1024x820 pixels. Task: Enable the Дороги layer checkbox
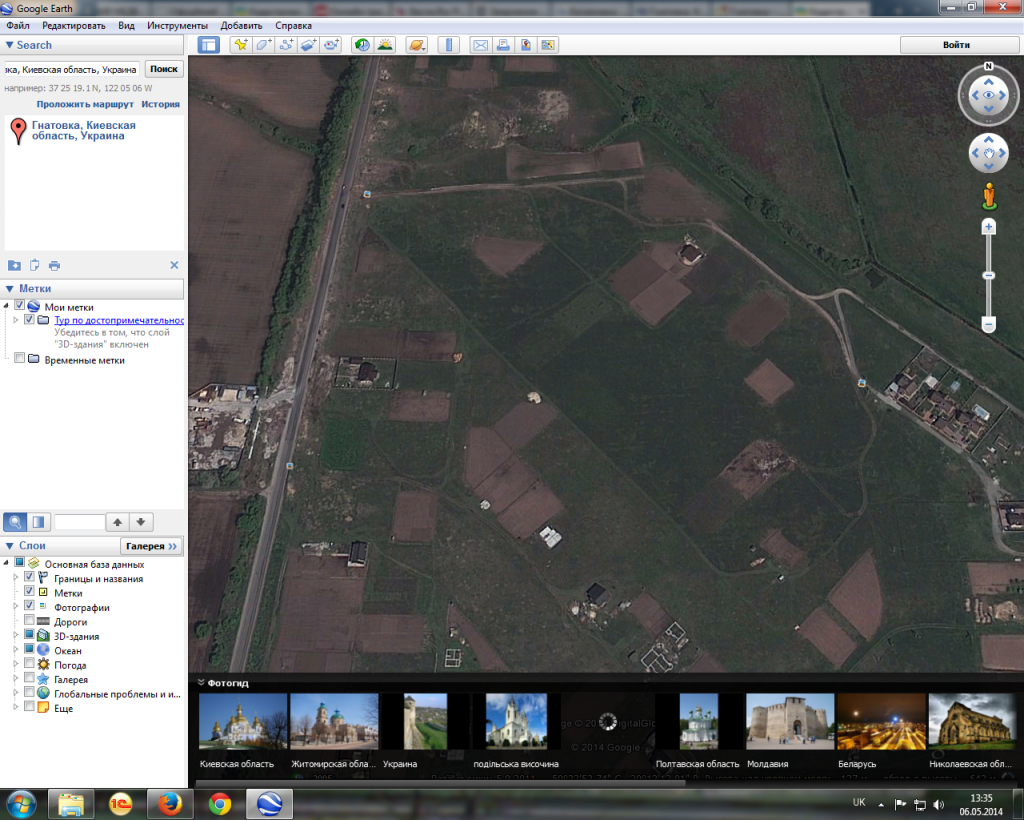pyautogui.click(x=29, y=622)
